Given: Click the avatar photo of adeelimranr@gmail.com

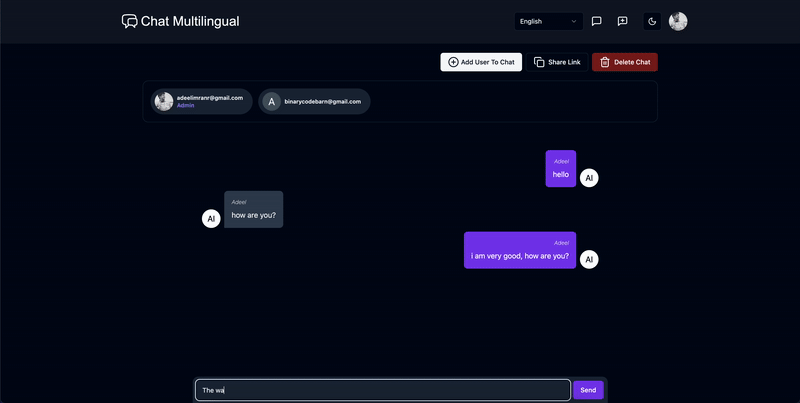Looking at the screenshot, I should click(x=164, y=102).
